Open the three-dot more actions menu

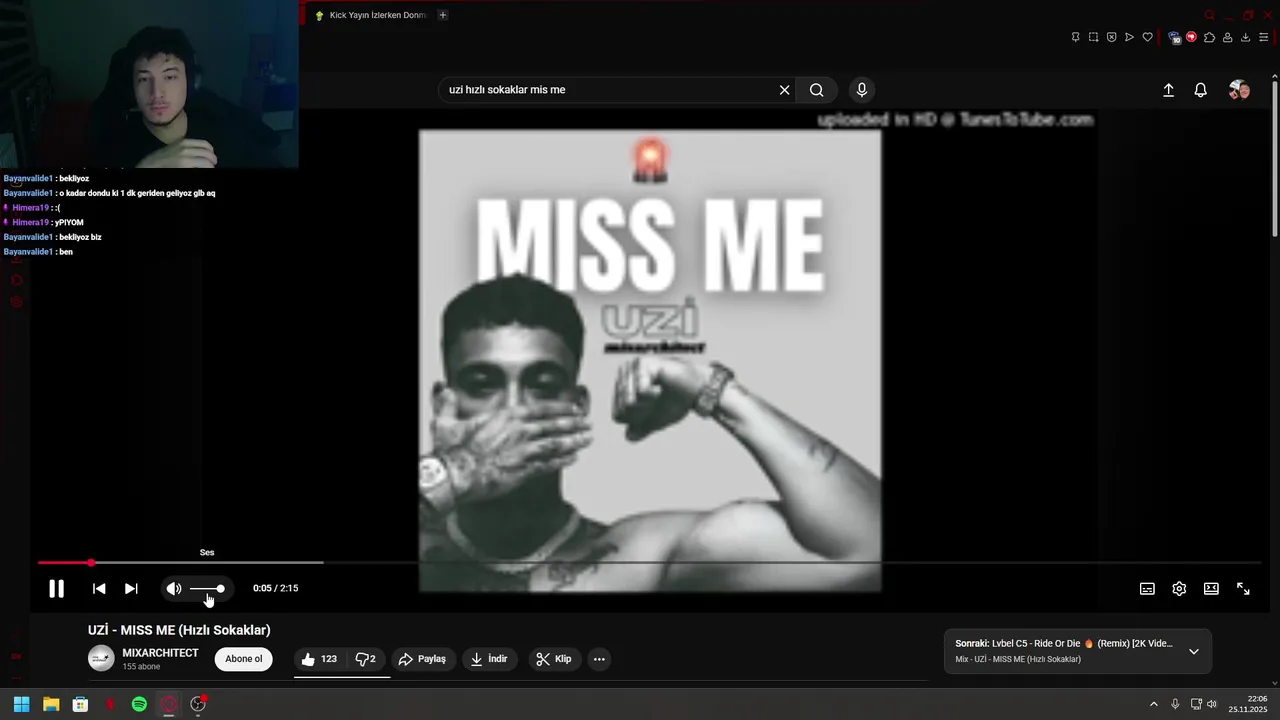599,659
